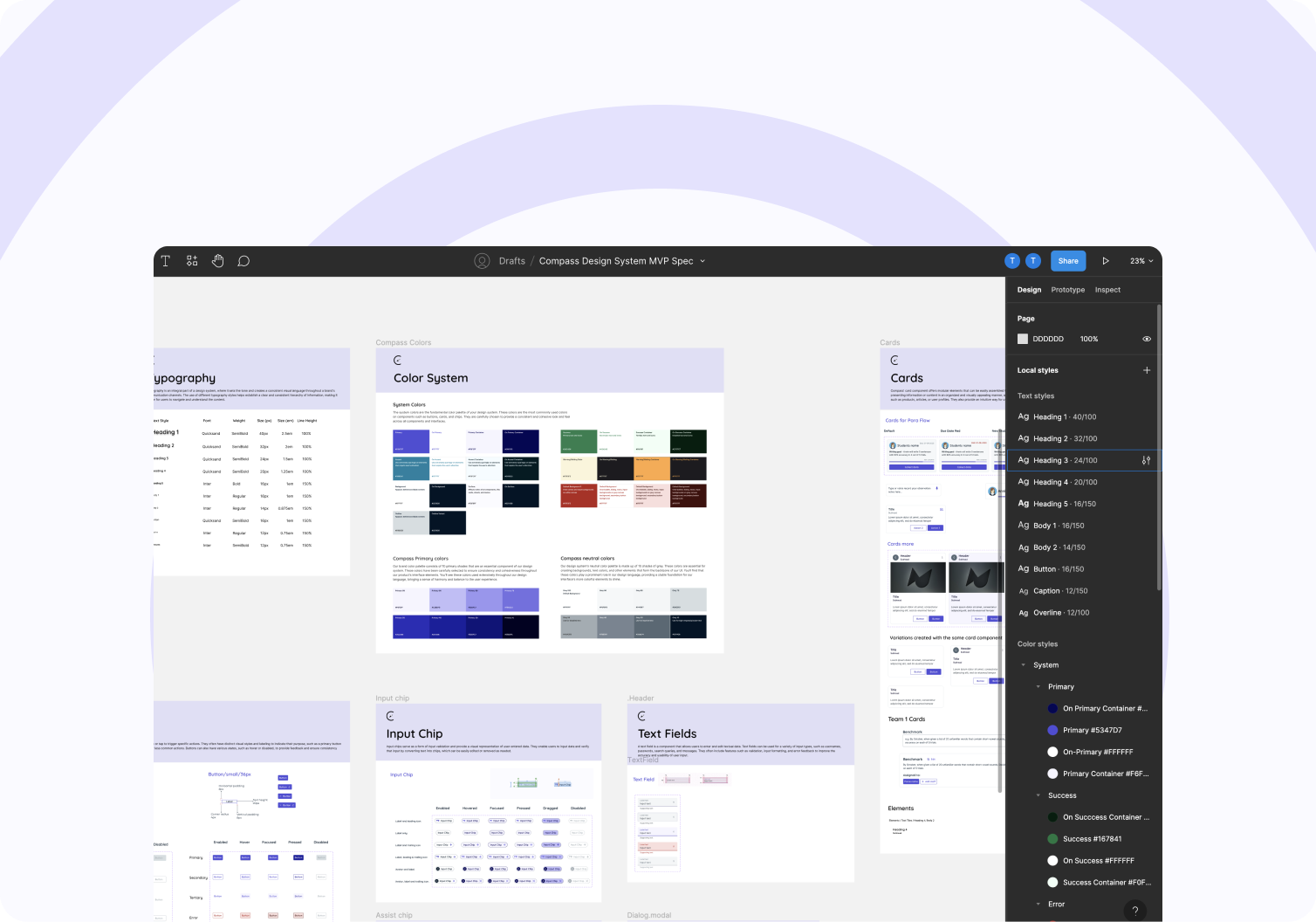Viewport: 1316px width, 922px height.
Task: Select the Text tool in toolbar
Action: click(166, 261)
